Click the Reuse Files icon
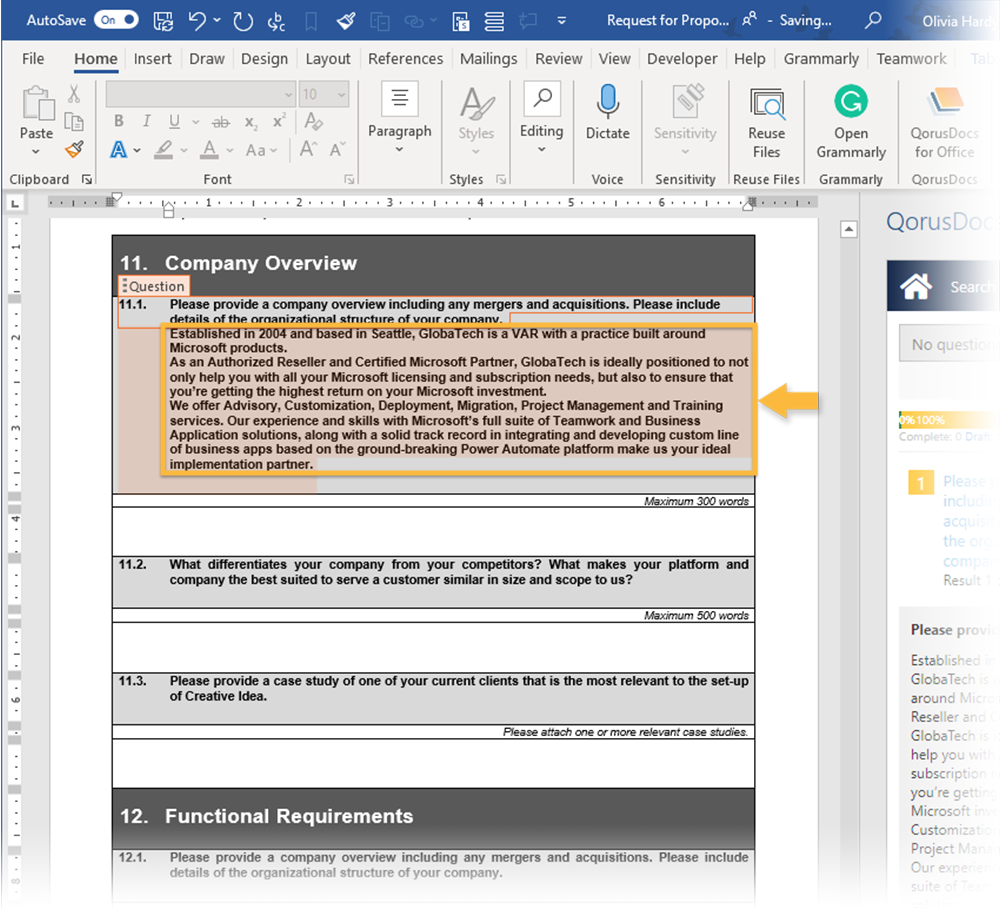 pyautogui.click(x=767, y=103)
